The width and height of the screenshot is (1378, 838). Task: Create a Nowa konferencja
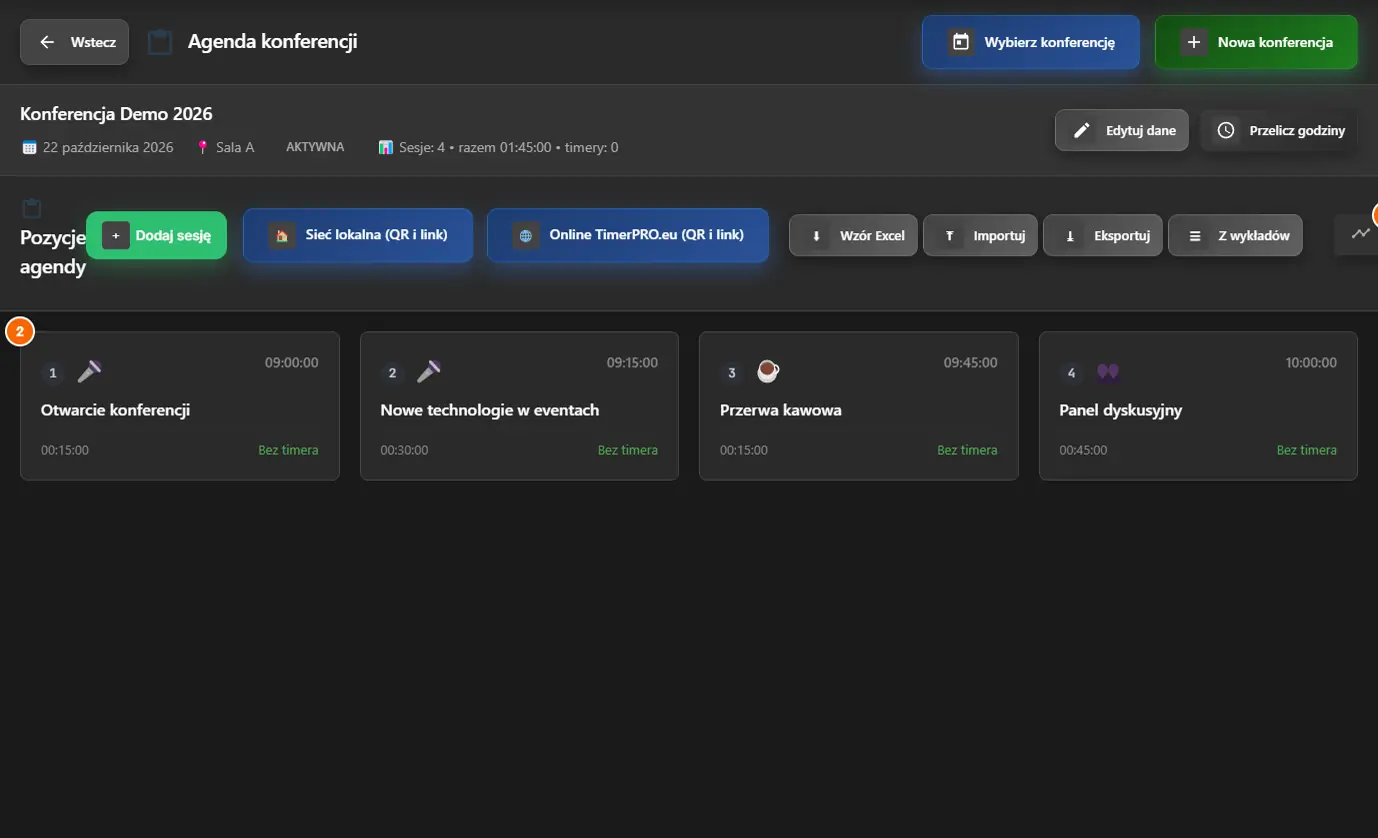pyautogui.click(x=1256, y=42)
